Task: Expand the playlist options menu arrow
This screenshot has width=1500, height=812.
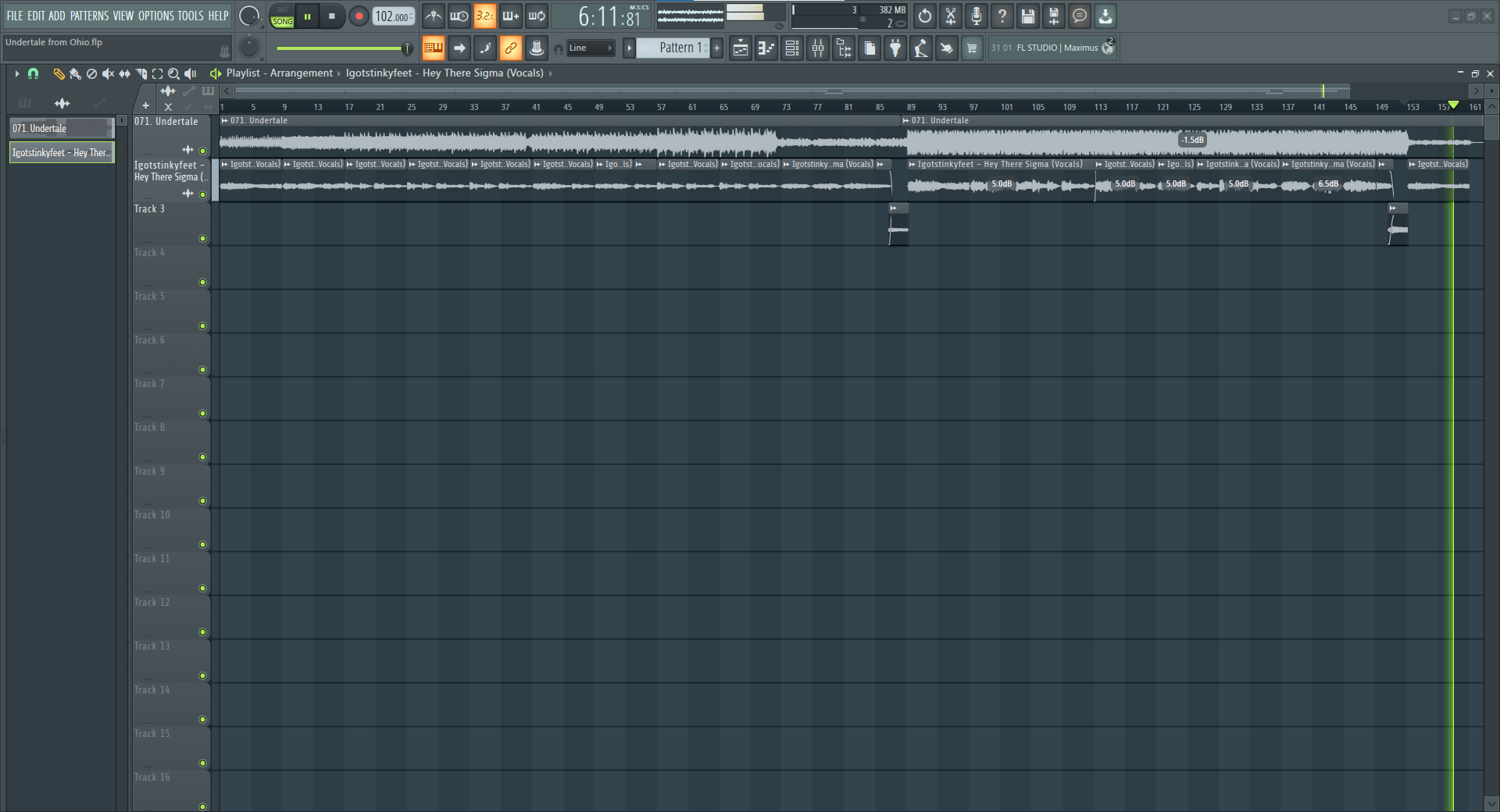Action: click(16, 73)
